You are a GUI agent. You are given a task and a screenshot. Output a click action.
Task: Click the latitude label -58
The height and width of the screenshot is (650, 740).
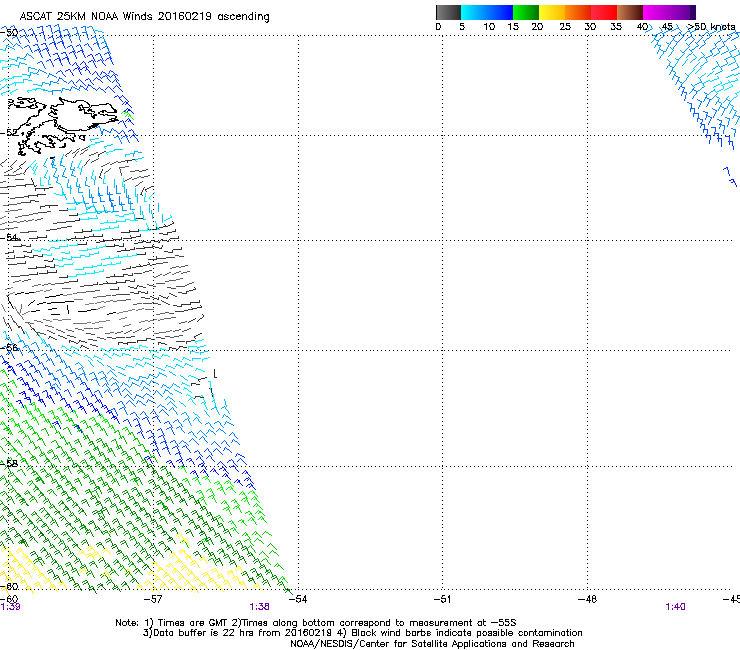[x=9, y=464]
